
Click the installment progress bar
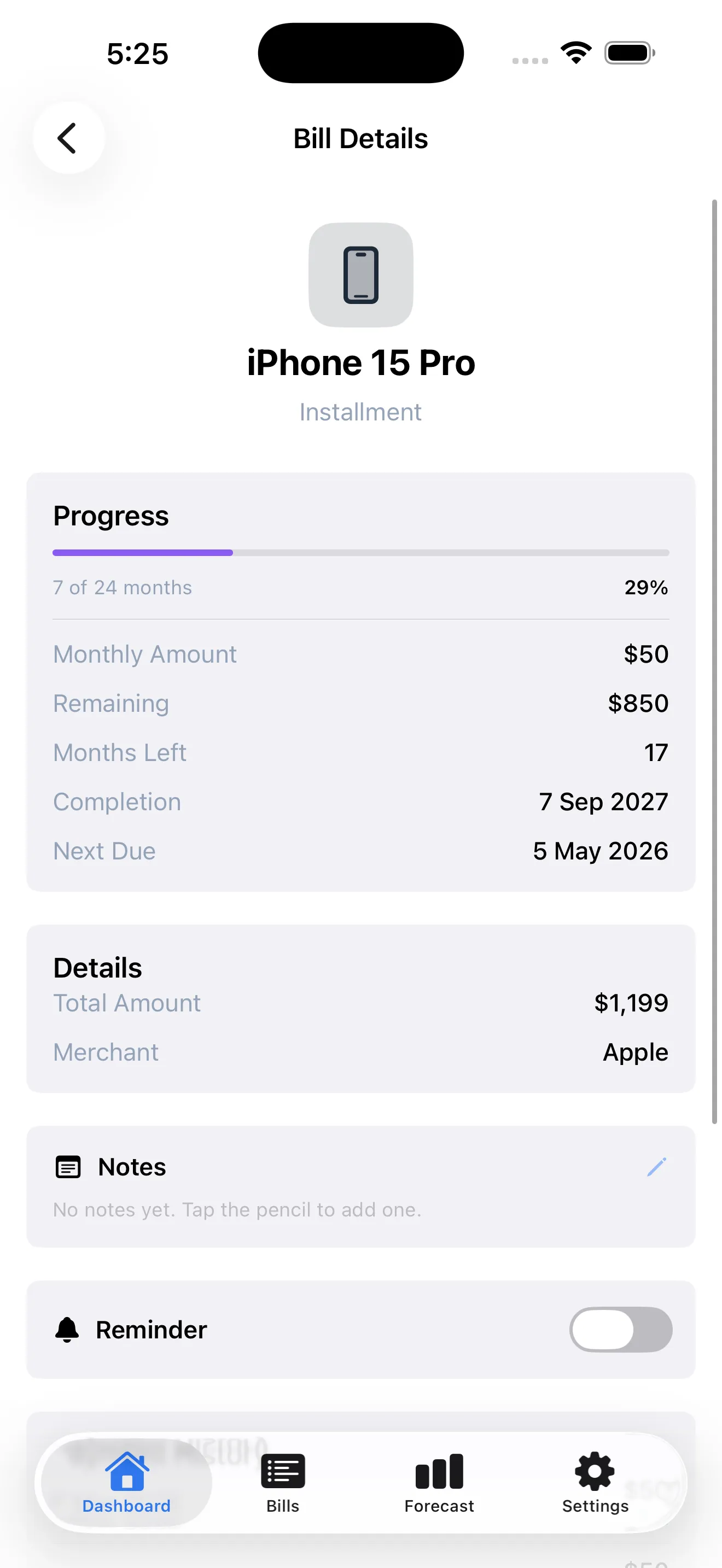coord(361,553)
